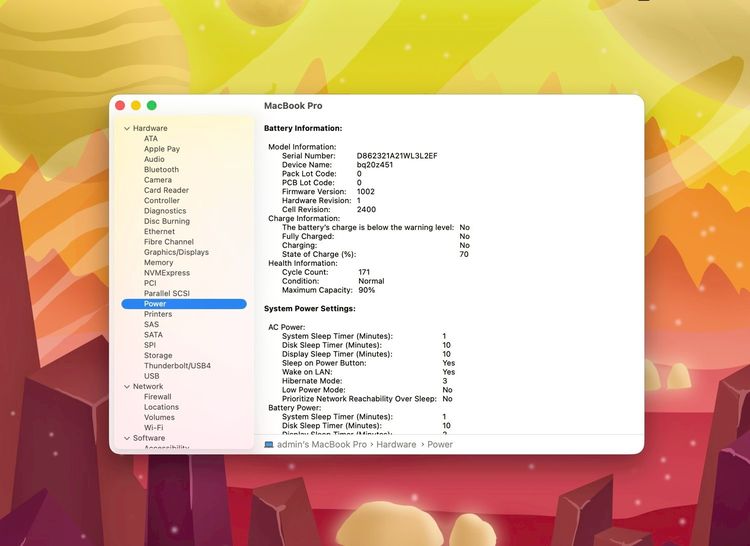Click the green zoom window button
Viewport: 750px width, 546px height.
click(x=152, y=105)
